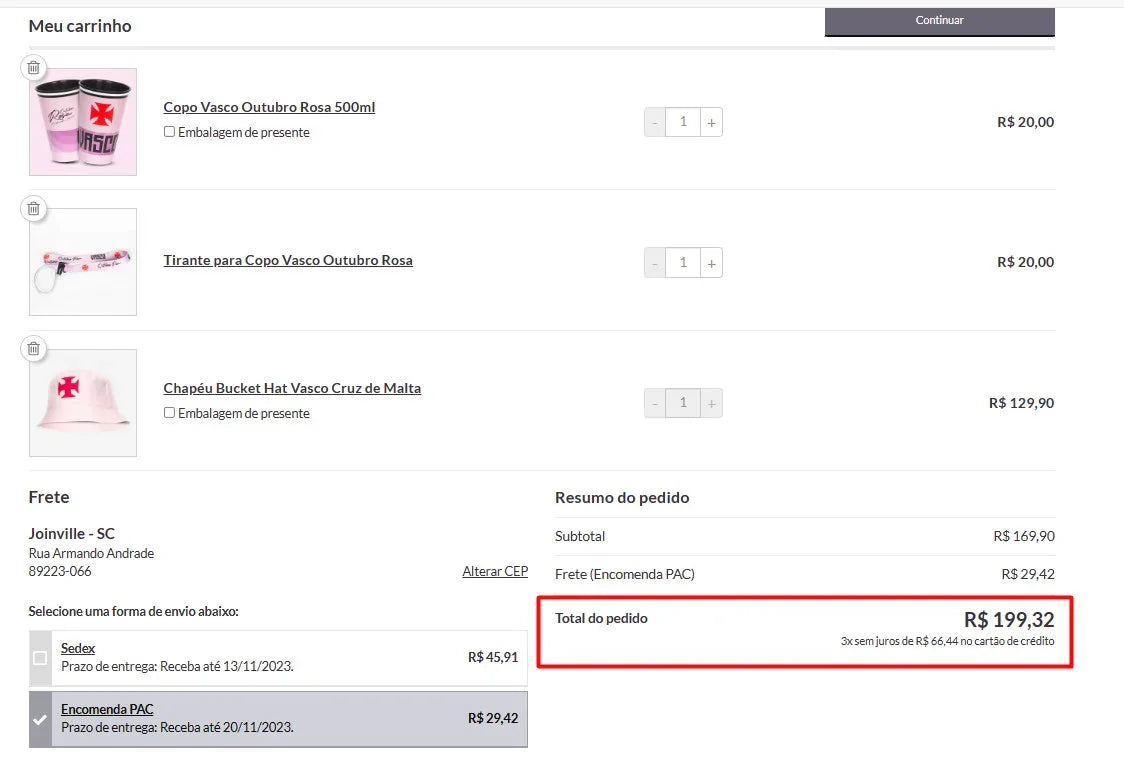Click the Chapéu price R$ 129,90

pos(1021,403)
